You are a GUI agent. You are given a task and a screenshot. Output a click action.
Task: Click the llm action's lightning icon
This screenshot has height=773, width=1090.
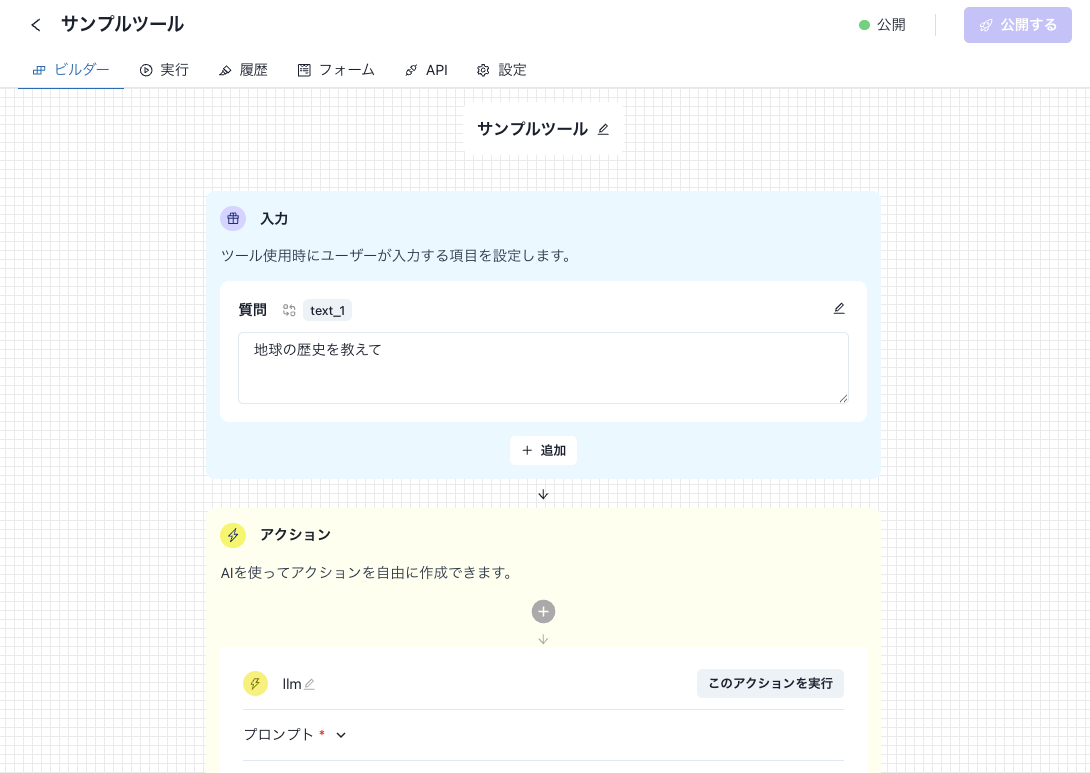255,684
